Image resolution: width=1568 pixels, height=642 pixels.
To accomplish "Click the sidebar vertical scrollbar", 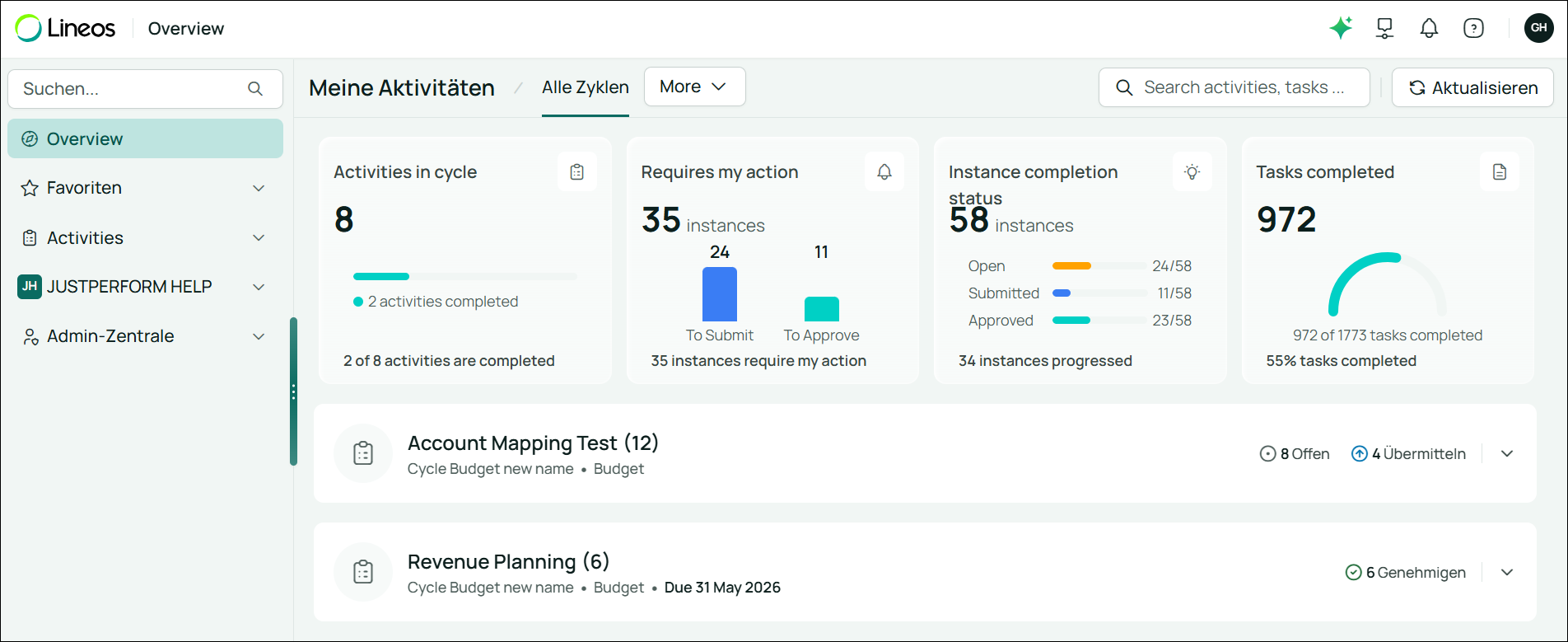I will tap(293, 391).
